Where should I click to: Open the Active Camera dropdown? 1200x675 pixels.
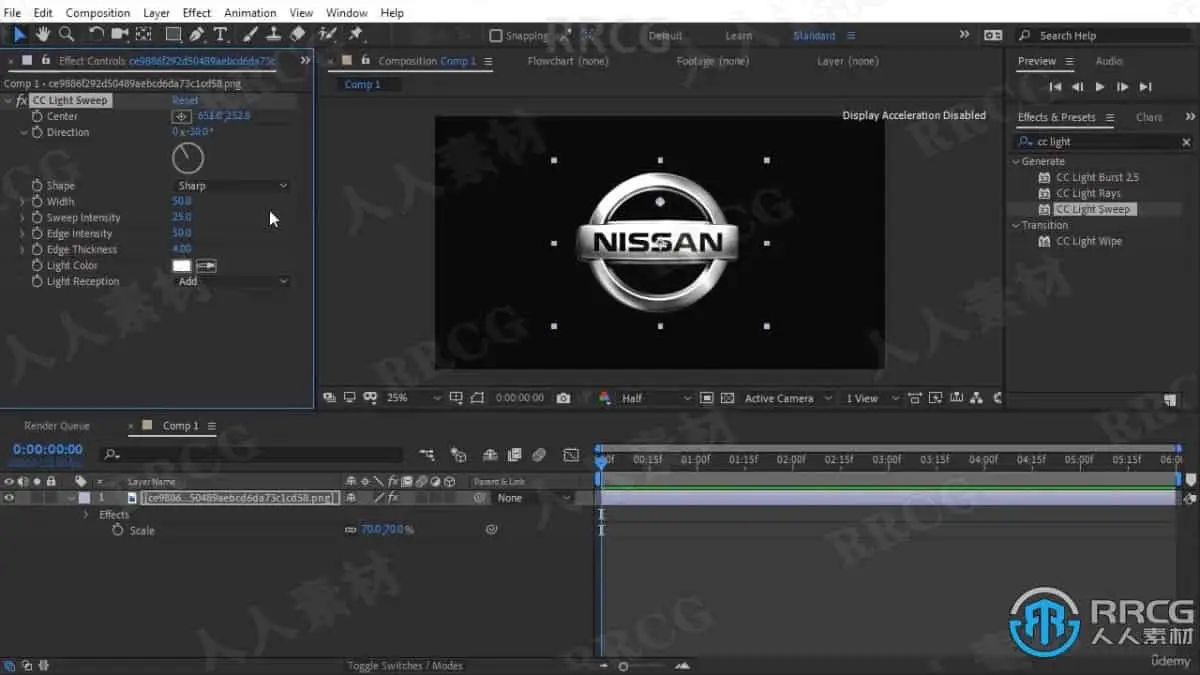click(x=787, y=398)
